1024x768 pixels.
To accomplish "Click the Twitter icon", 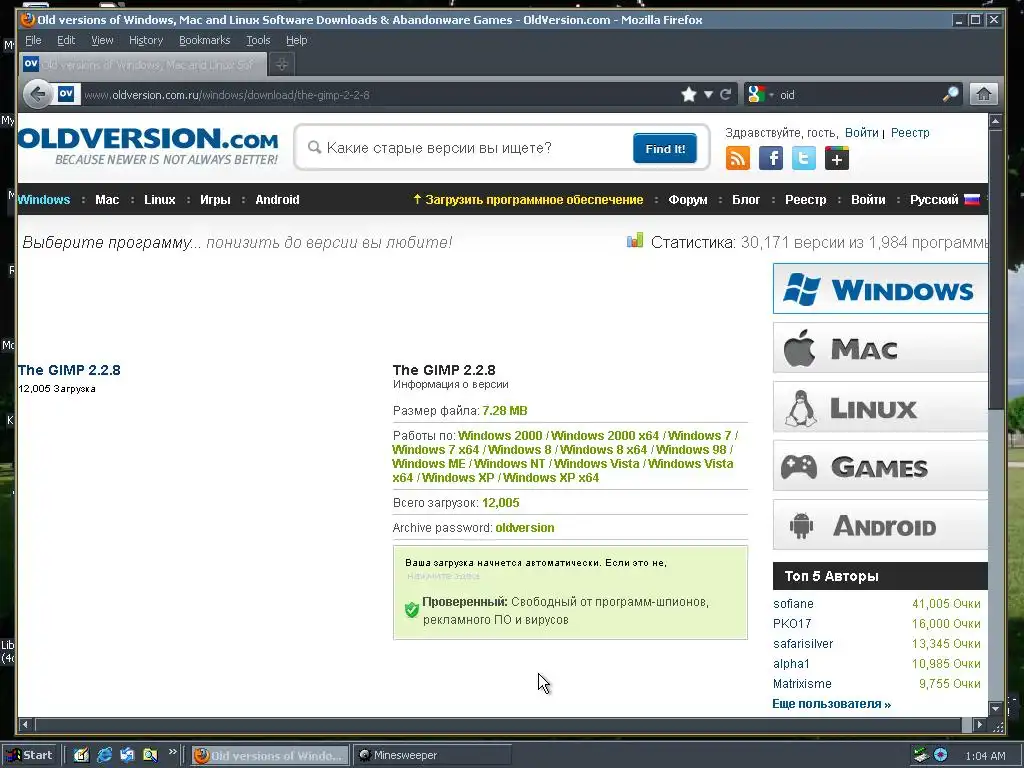I will click(x=803, y=158).
